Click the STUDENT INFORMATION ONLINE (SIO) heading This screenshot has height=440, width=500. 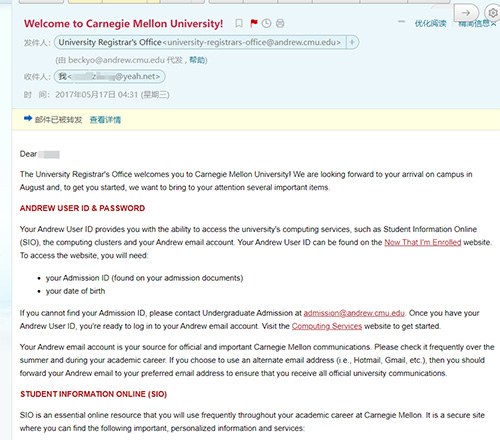pos(93,394)
